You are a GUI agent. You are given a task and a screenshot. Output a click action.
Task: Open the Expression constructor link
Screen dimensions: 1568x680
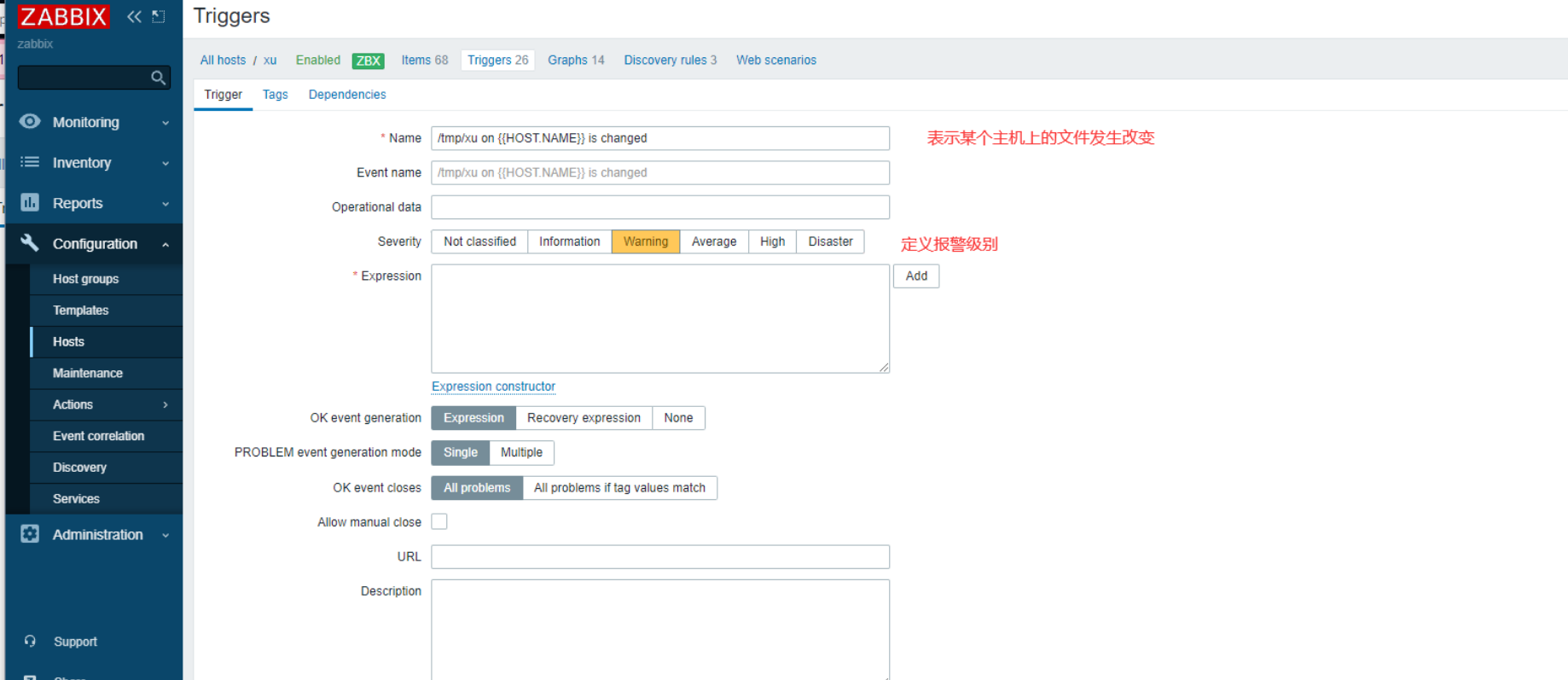tap(493, 386)
